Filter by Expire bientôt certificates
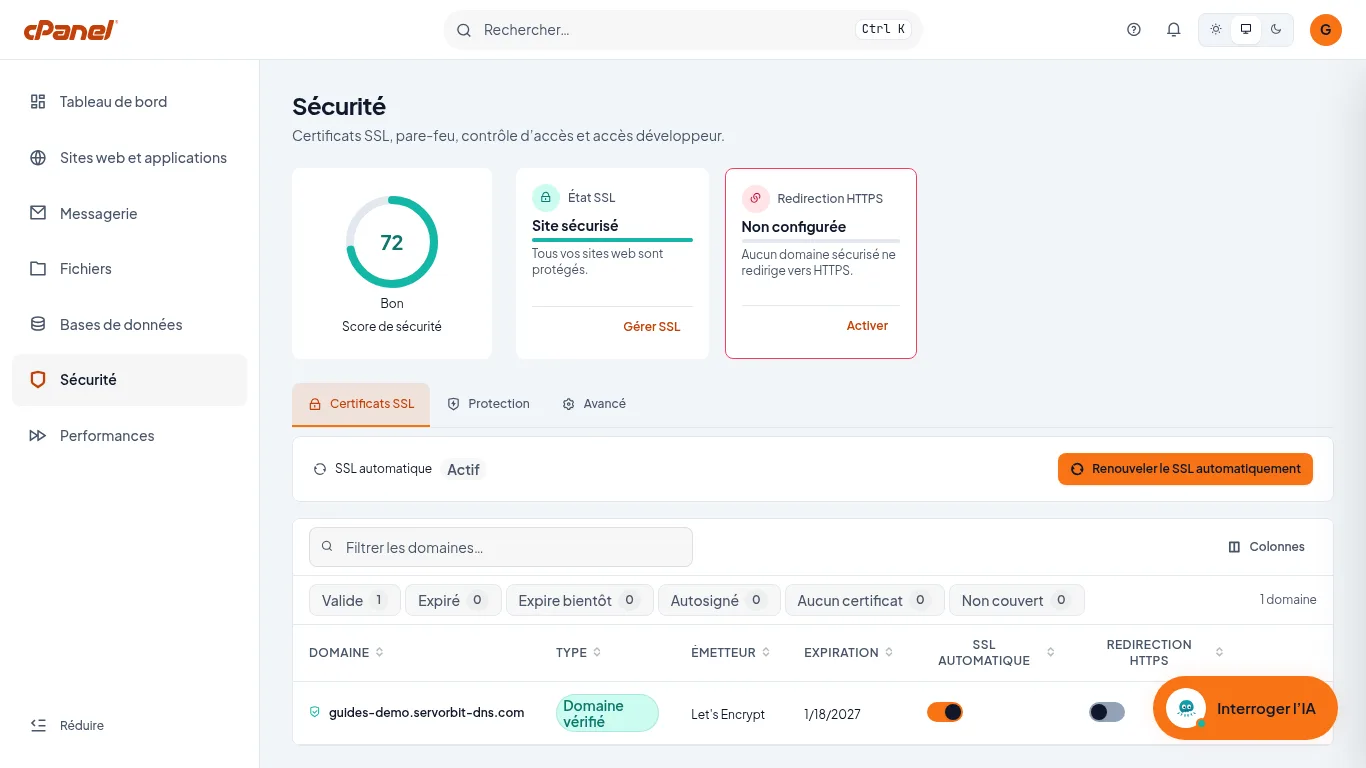Screen dimensions: 1366x768 tap(580, 600)
